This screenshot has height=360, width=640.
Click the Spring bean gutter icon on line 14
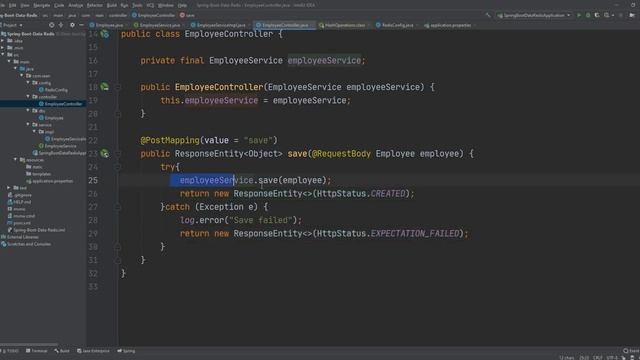pyautogui.click(x=105, y=34)
